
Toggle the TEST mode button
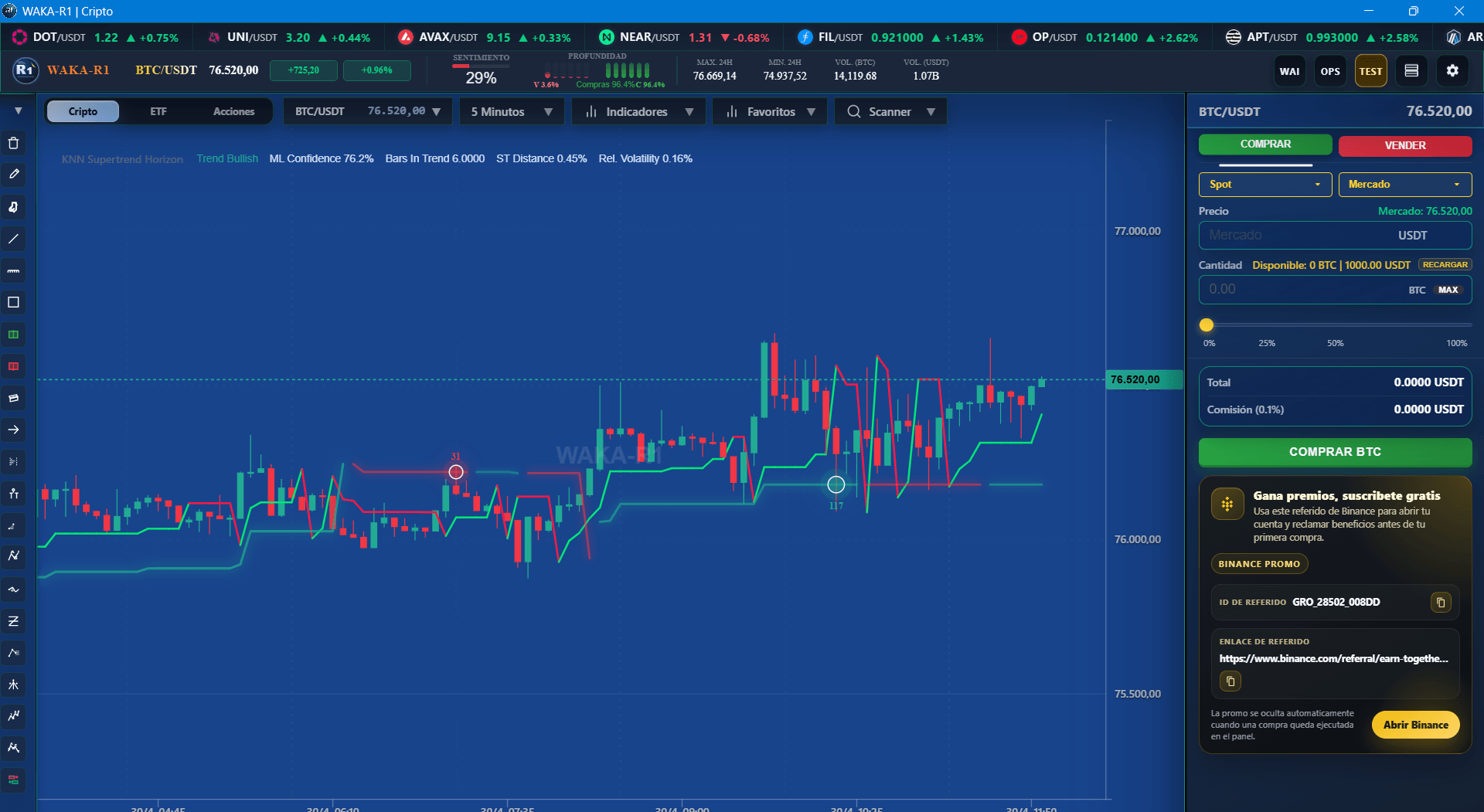point(1370,71)
